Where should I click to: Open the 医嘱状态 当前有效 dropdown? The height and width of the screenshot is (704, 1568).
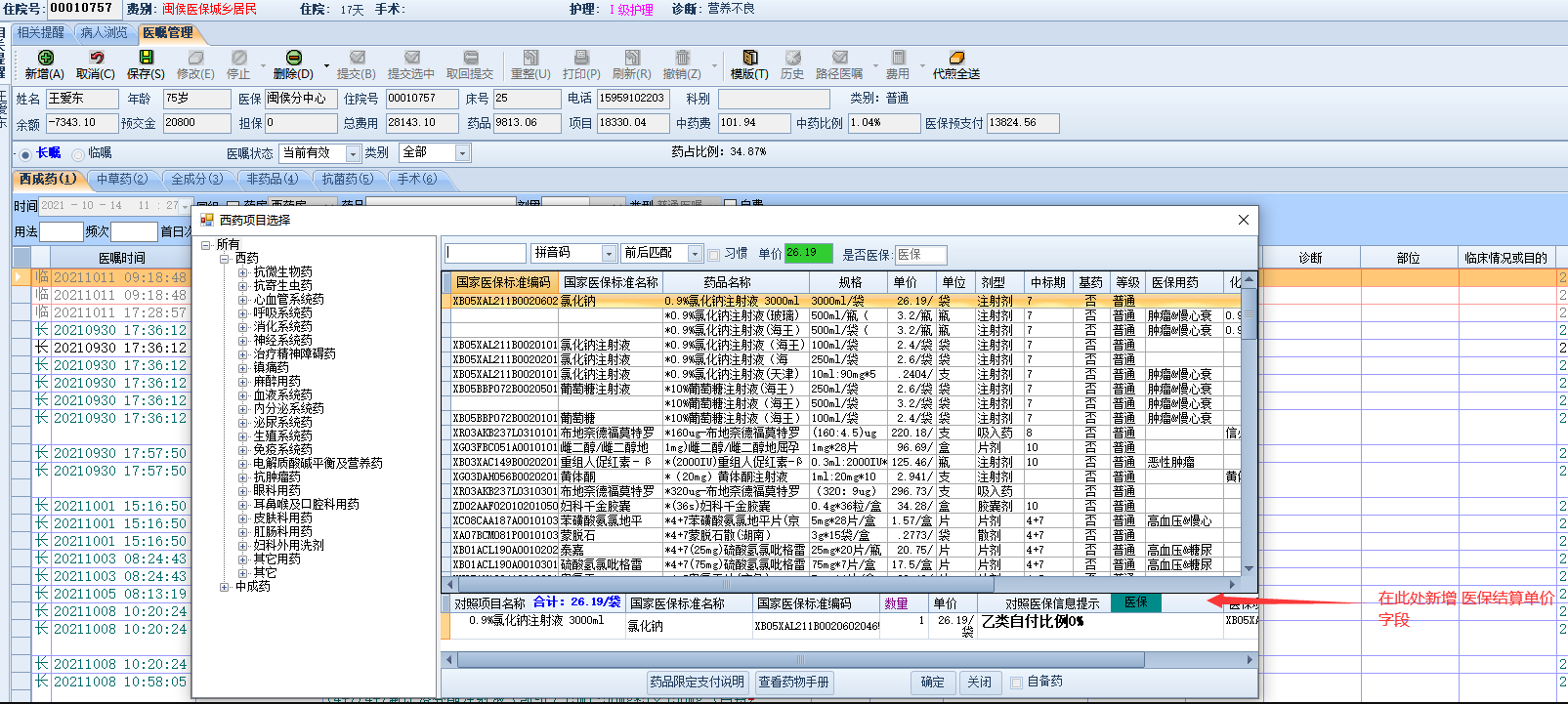coord(353,153)
